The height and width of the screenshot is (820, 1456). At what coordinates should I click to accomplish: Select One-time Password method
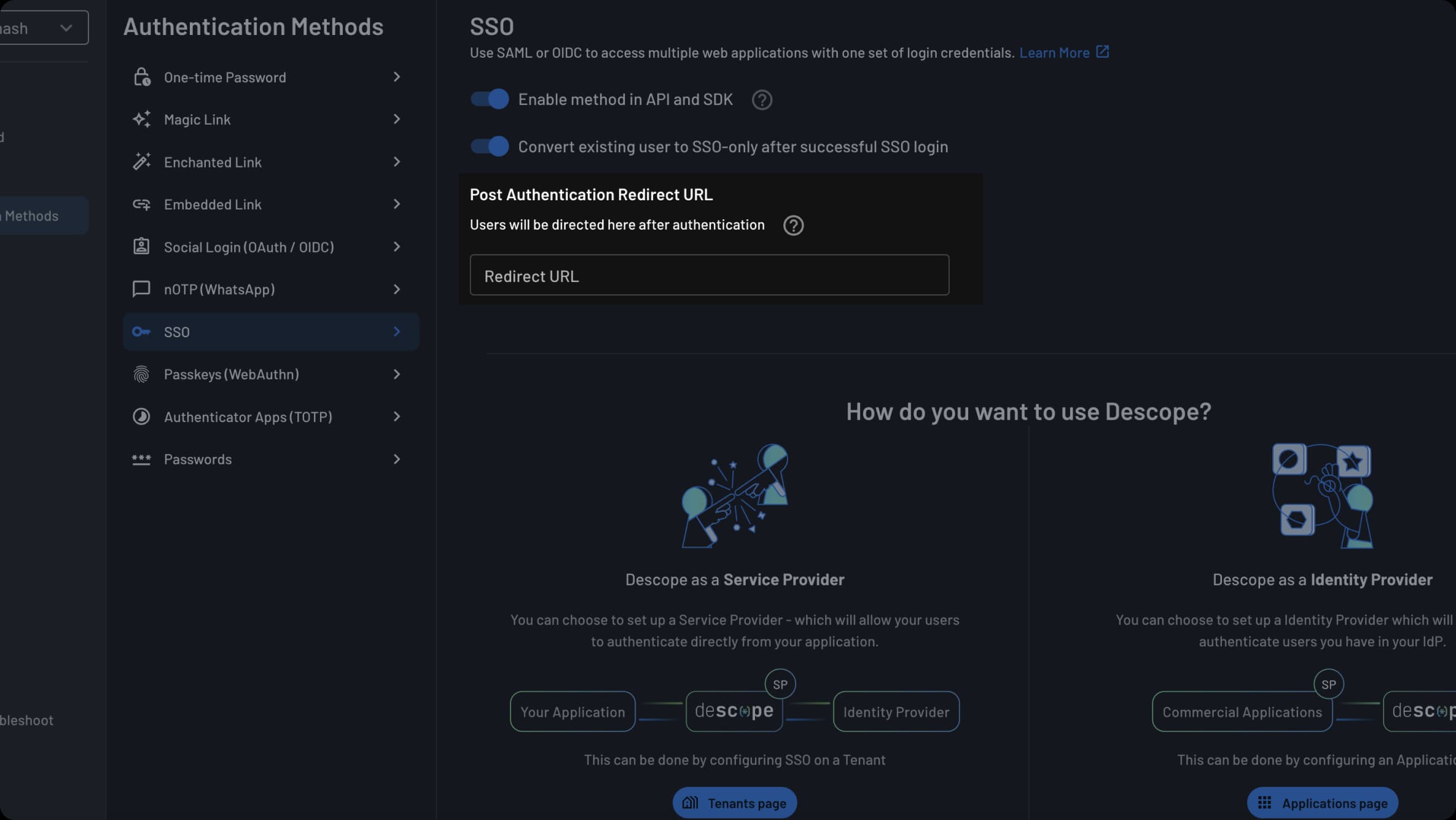271,77
